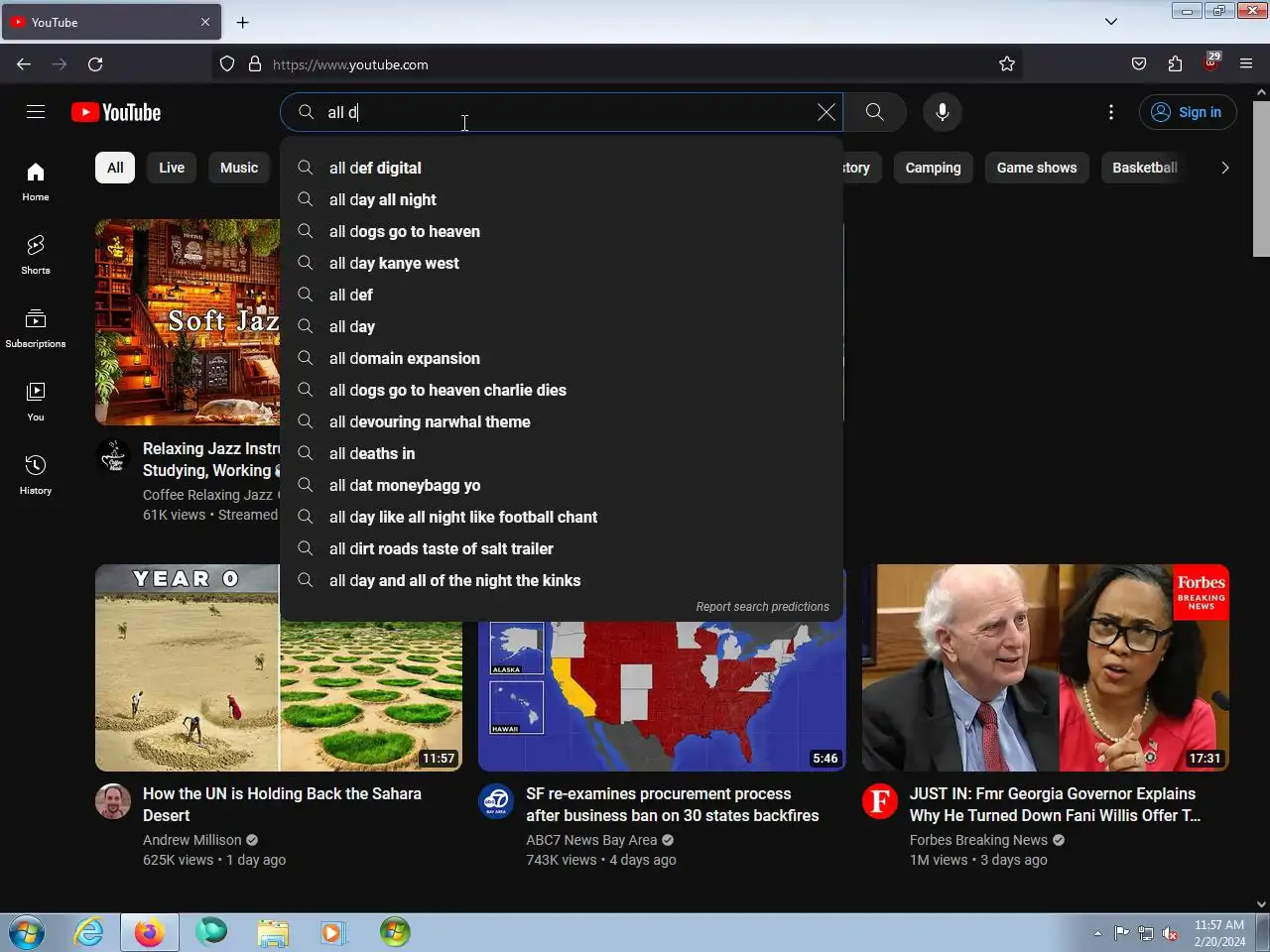Select the All filter chip
The height and width of the screenshot is (952, 1270).
coord(115,168)
